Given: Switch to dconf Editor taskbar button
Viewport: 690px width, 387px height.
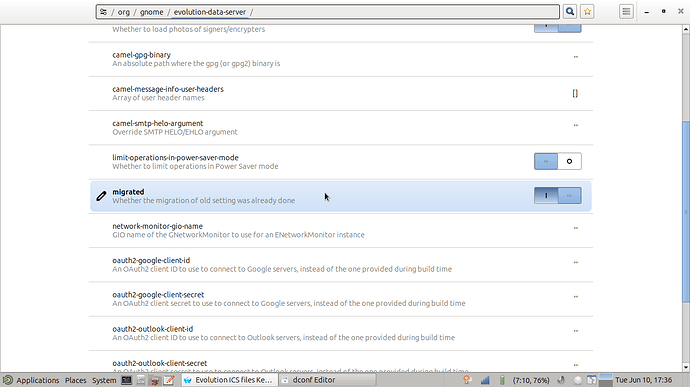Looking at the screenshot, I should [x=328, y=380].
